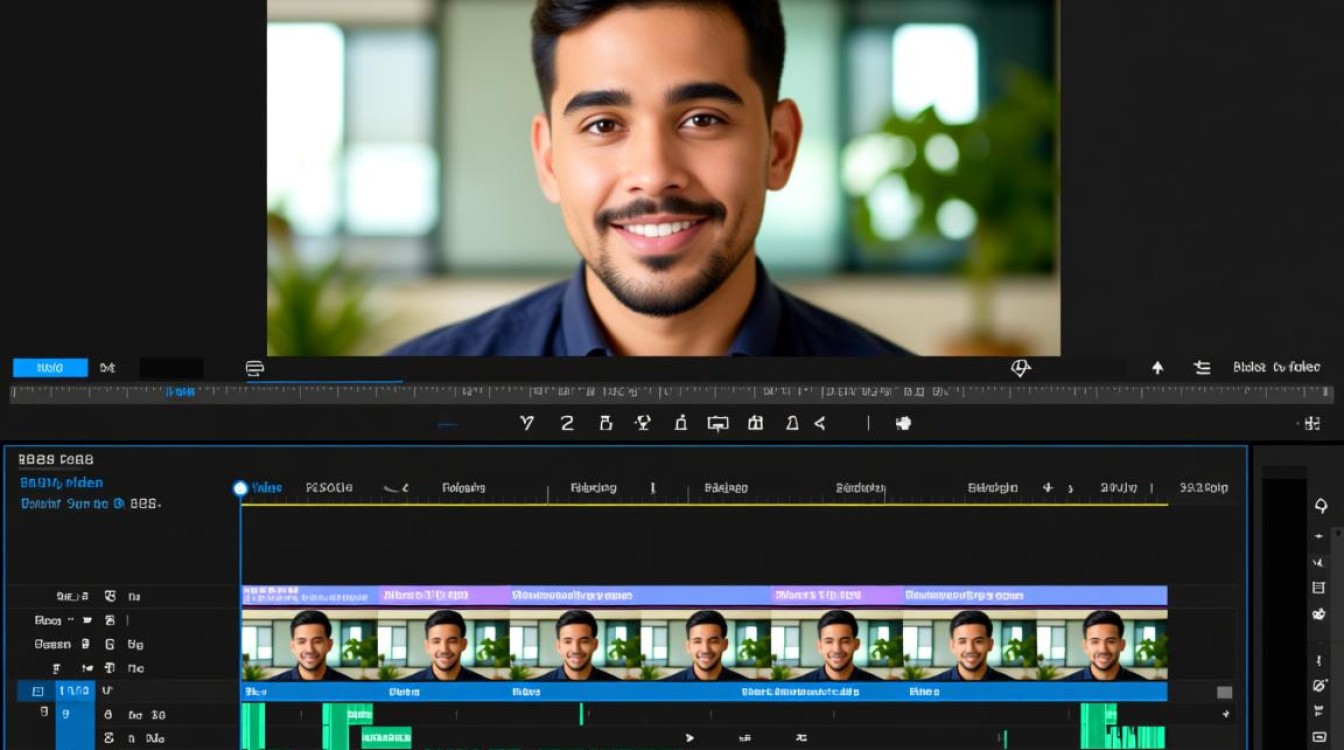Screen dimensions: 1344x750
Task: Toggle the lock icon on the top video track
Action: [110, 596]
